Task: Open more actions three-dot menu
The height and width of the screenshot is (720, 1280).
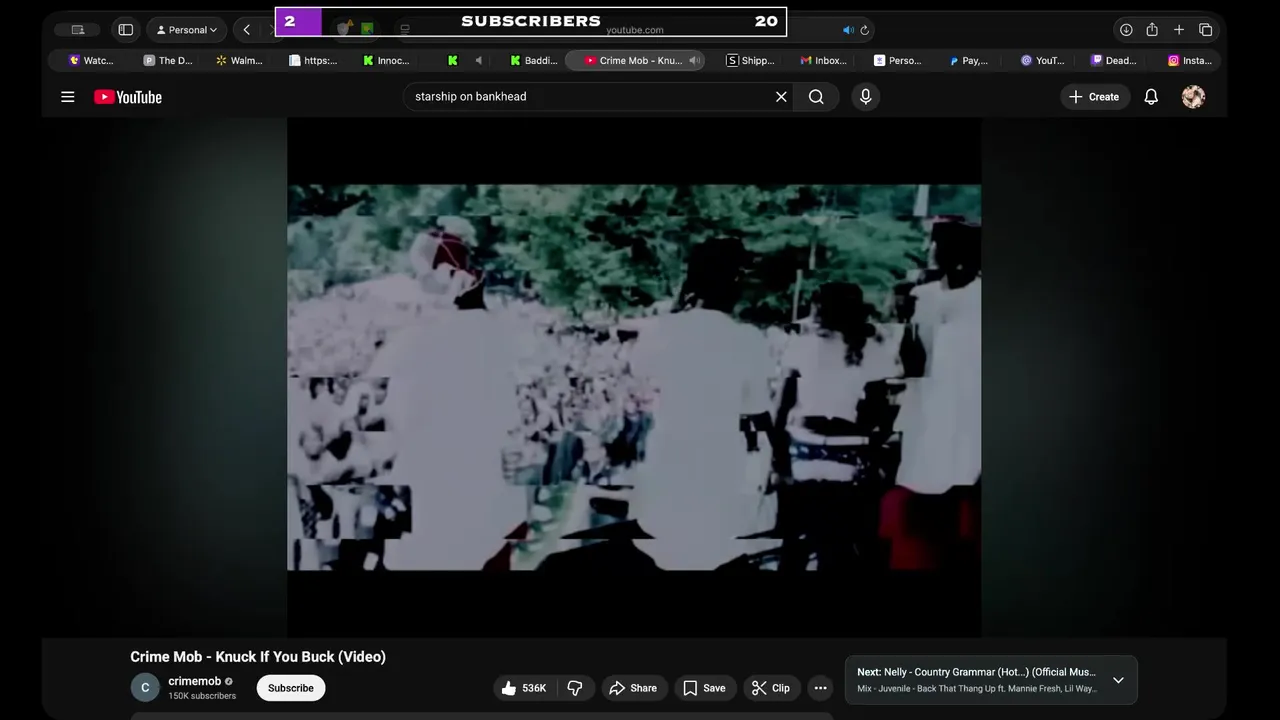Action: point(820,688)
